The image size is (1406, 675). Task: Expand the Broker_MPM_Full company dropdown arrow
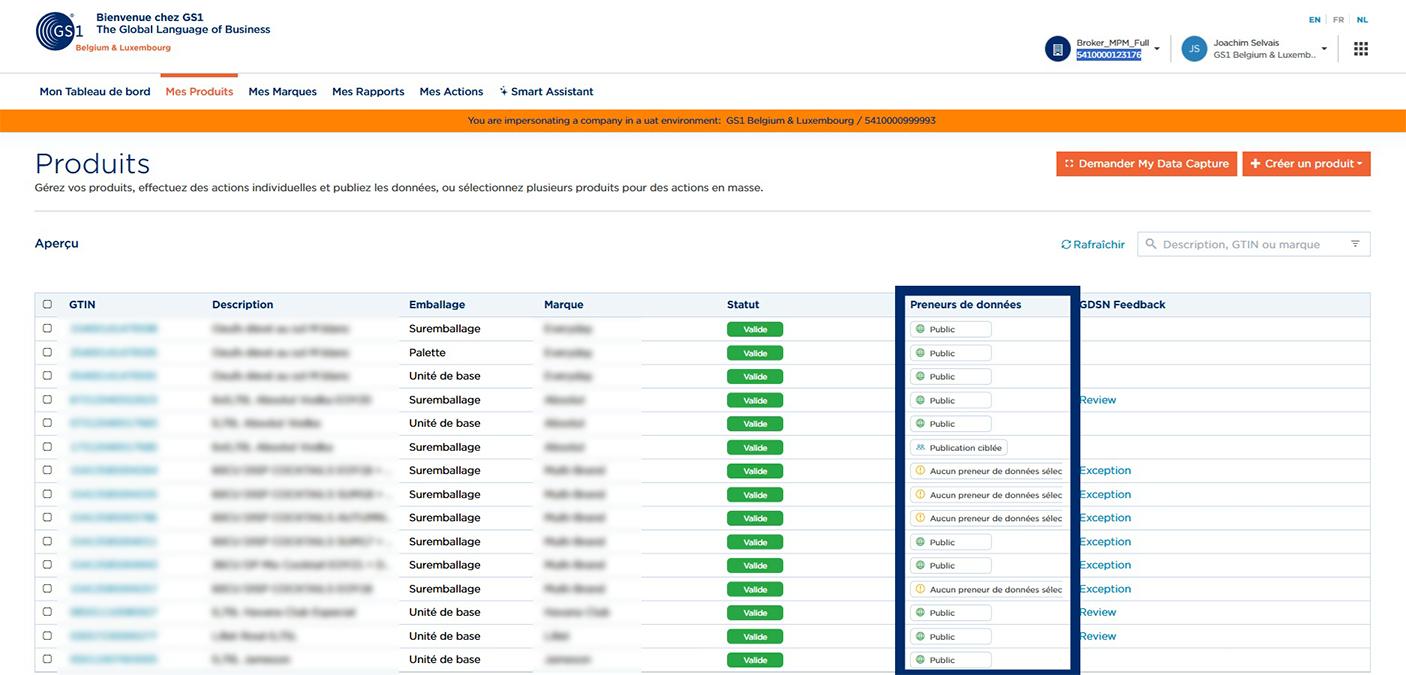(x=1157, y=49)
